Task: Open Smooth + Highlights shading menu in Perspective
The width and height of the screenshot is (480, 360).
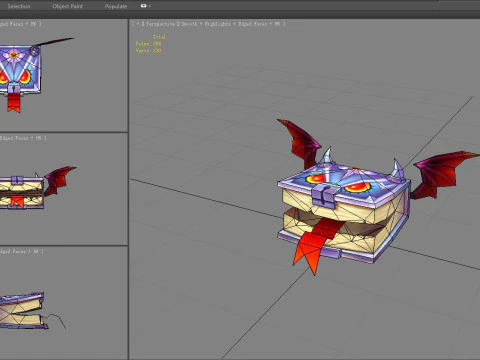Action: [206, 24]
